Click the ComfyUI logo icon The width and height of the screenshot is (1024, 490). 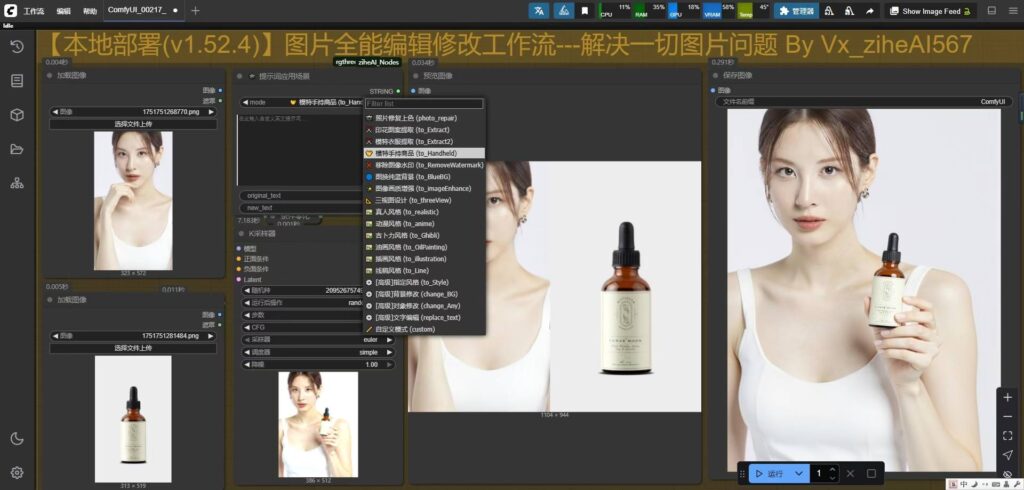coord(10,10)
